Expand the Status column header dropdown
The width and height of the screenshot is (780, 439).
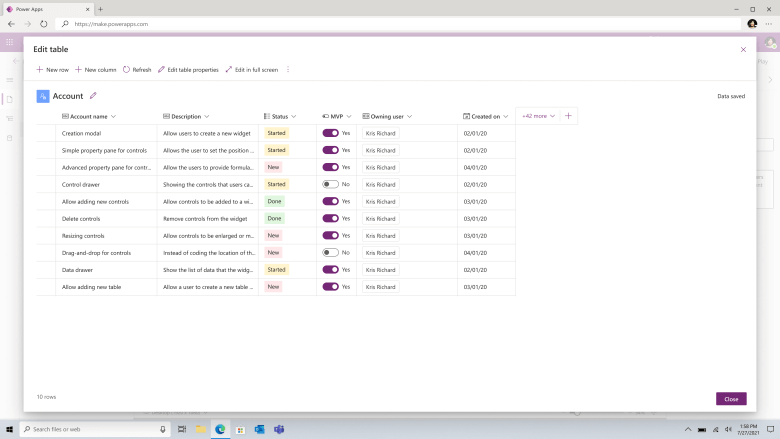(x=294, y=116)
